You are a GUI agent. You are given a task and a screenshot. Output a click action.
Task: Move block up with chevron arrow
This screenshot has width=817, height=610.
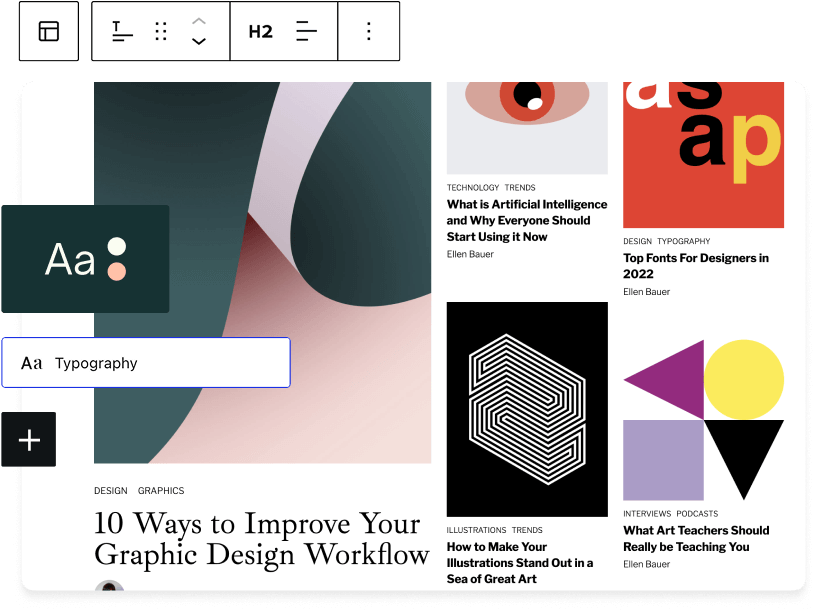pyautogui.click(x=199, y=21)
